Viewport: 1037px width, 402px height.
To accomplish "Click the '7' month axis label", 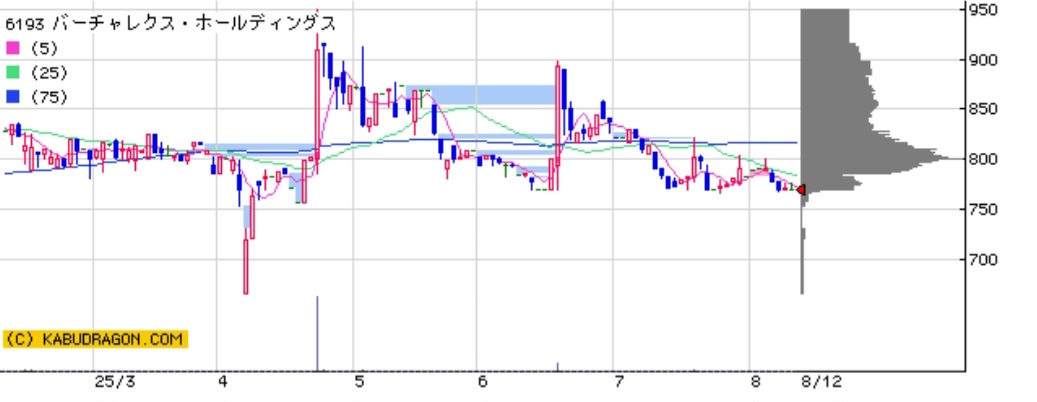I will [x=619, y=382].
